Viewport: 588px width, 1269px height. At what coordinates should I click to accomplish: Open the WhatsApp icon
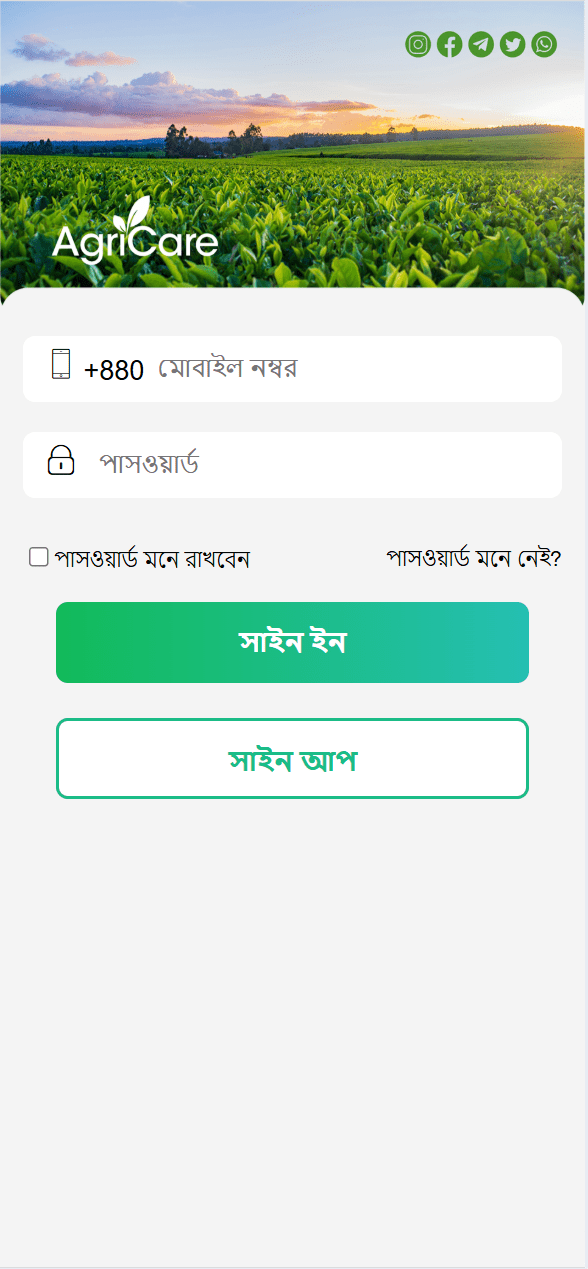click(x=544, y=44)
